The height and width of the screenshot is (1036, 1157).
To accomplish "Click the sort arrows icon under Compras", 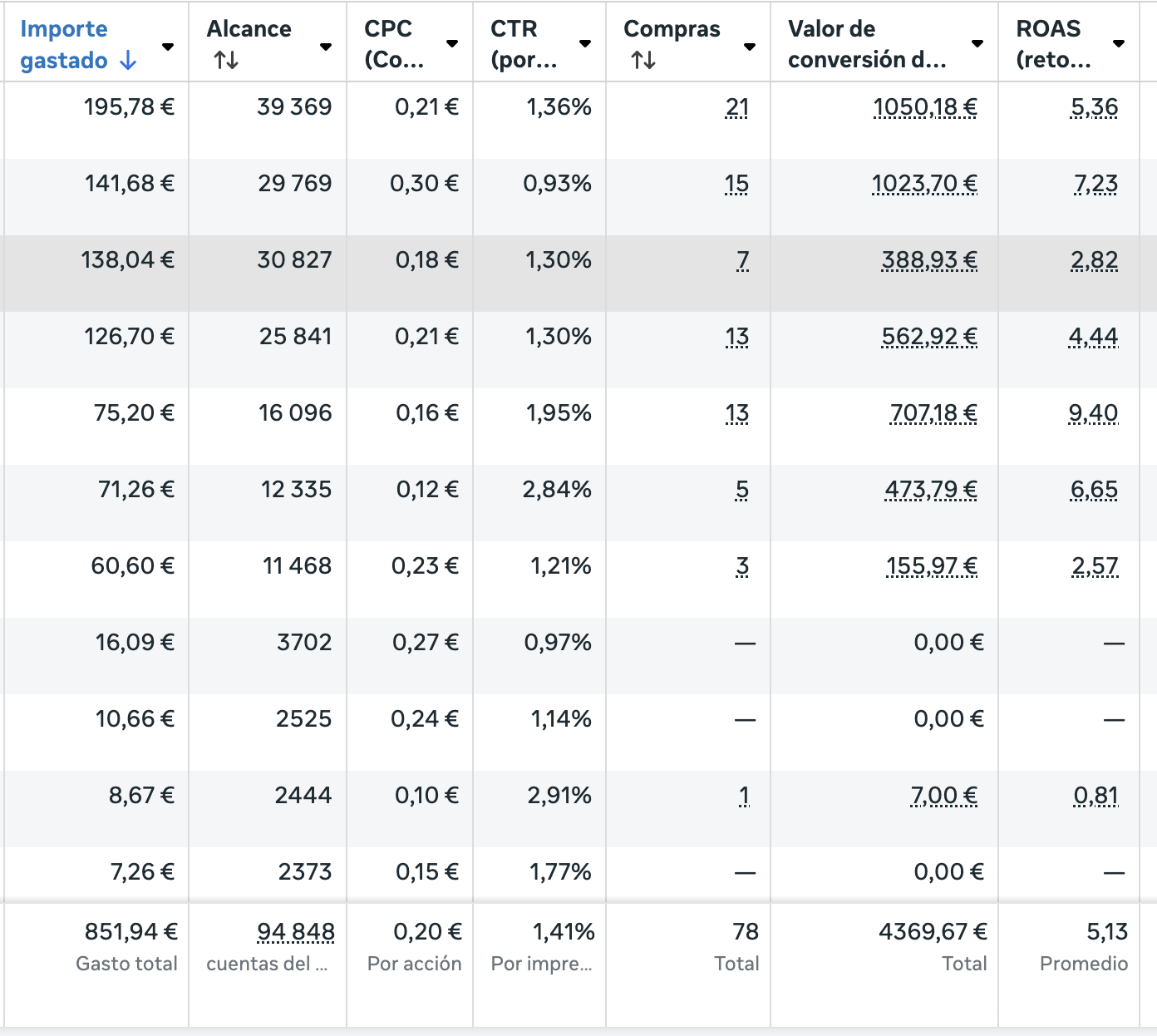I will (x=643, y=60).
